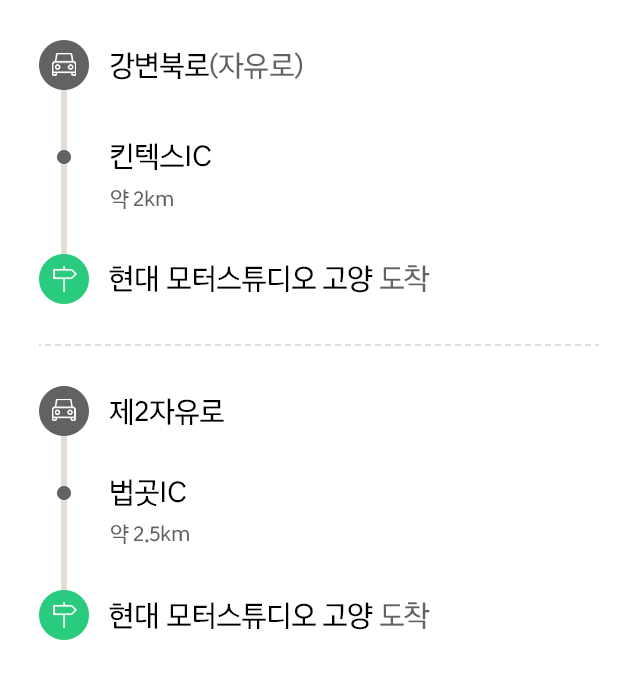Click the waypoint dot next to 법곳IC
638x679 pixels.
pos(64,493)
